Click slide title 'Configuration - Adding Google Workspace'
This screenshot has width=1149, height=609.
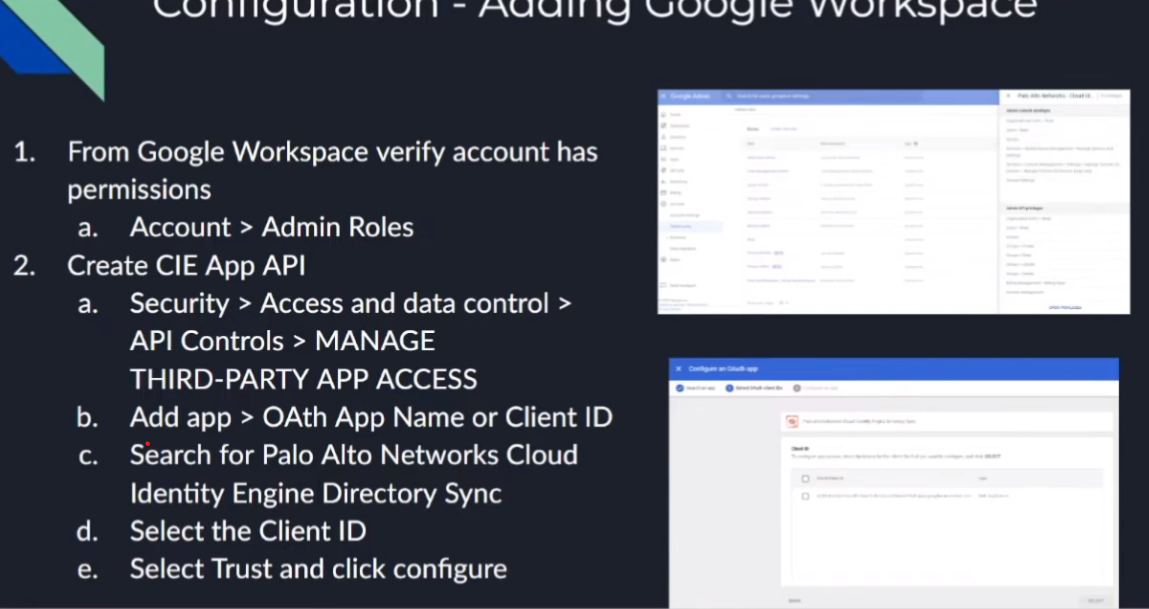pos(594,9)
